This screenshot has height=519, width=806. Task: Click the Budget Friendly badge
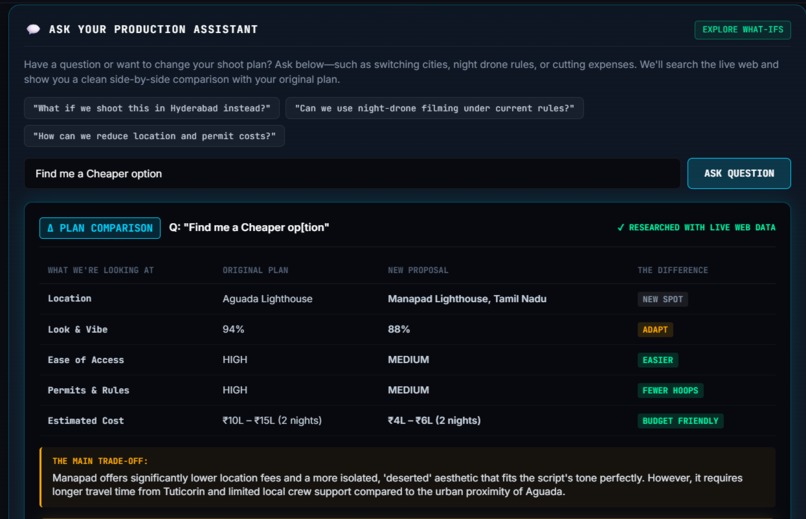(x=680, y=421)
